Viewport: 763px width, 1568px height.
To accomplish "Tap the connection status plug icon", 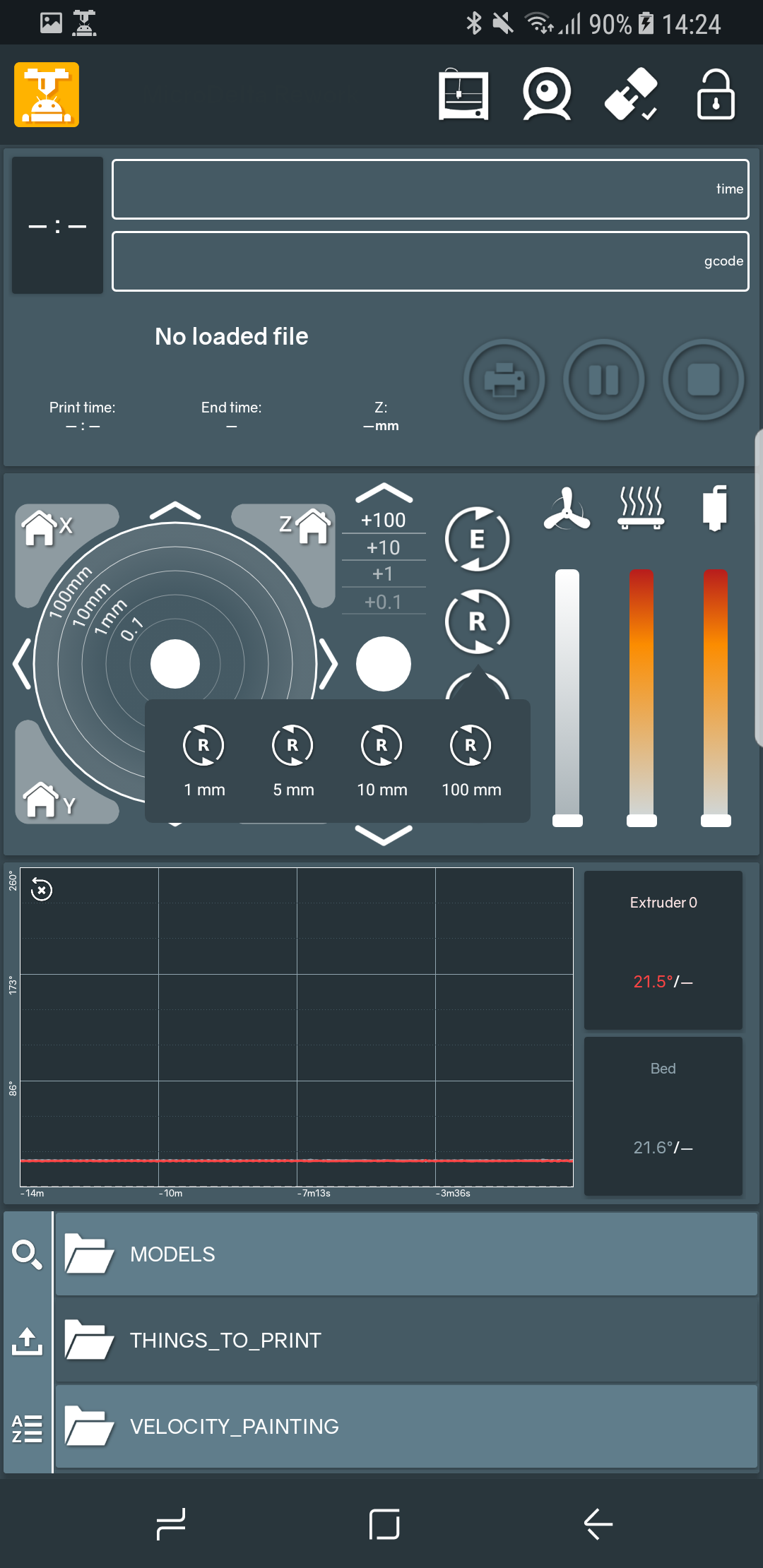I will [x=631, y=95].
